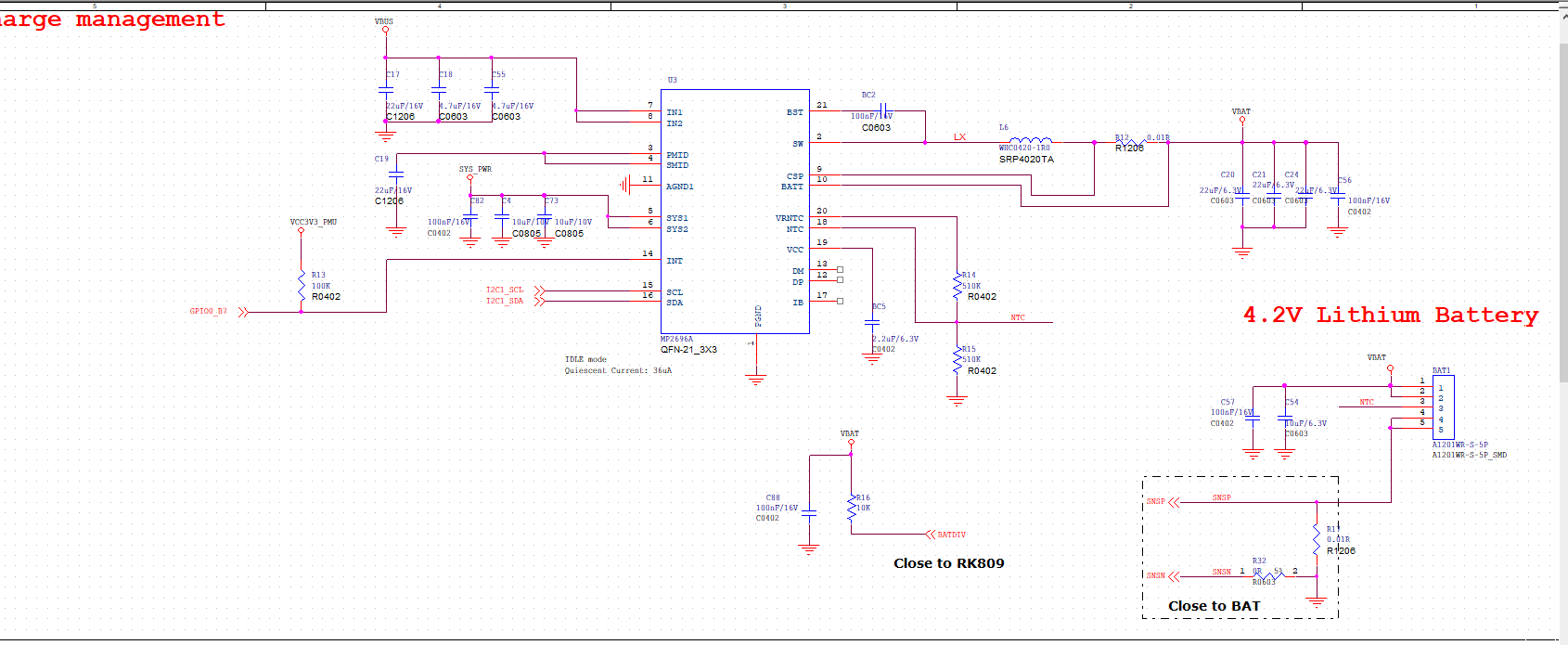Screen dimensions: 1568x645
Task: Select resistor R13 100K symbol
Action: (x=302, y=285)
